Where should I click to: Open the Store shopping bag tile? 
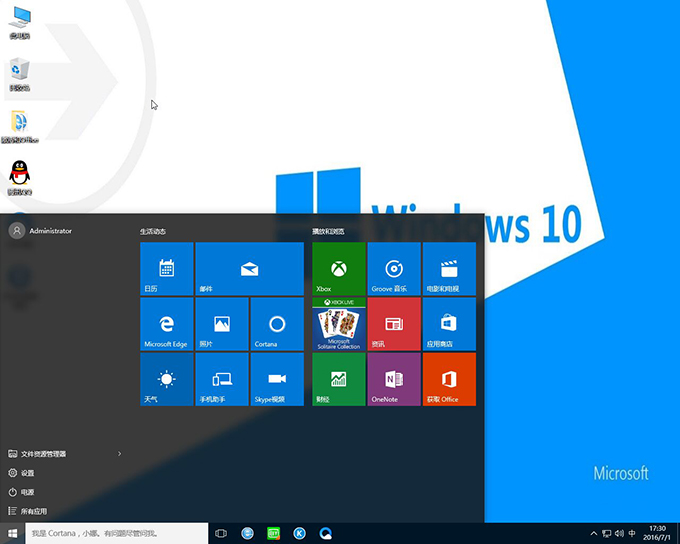tap(449, 324)
